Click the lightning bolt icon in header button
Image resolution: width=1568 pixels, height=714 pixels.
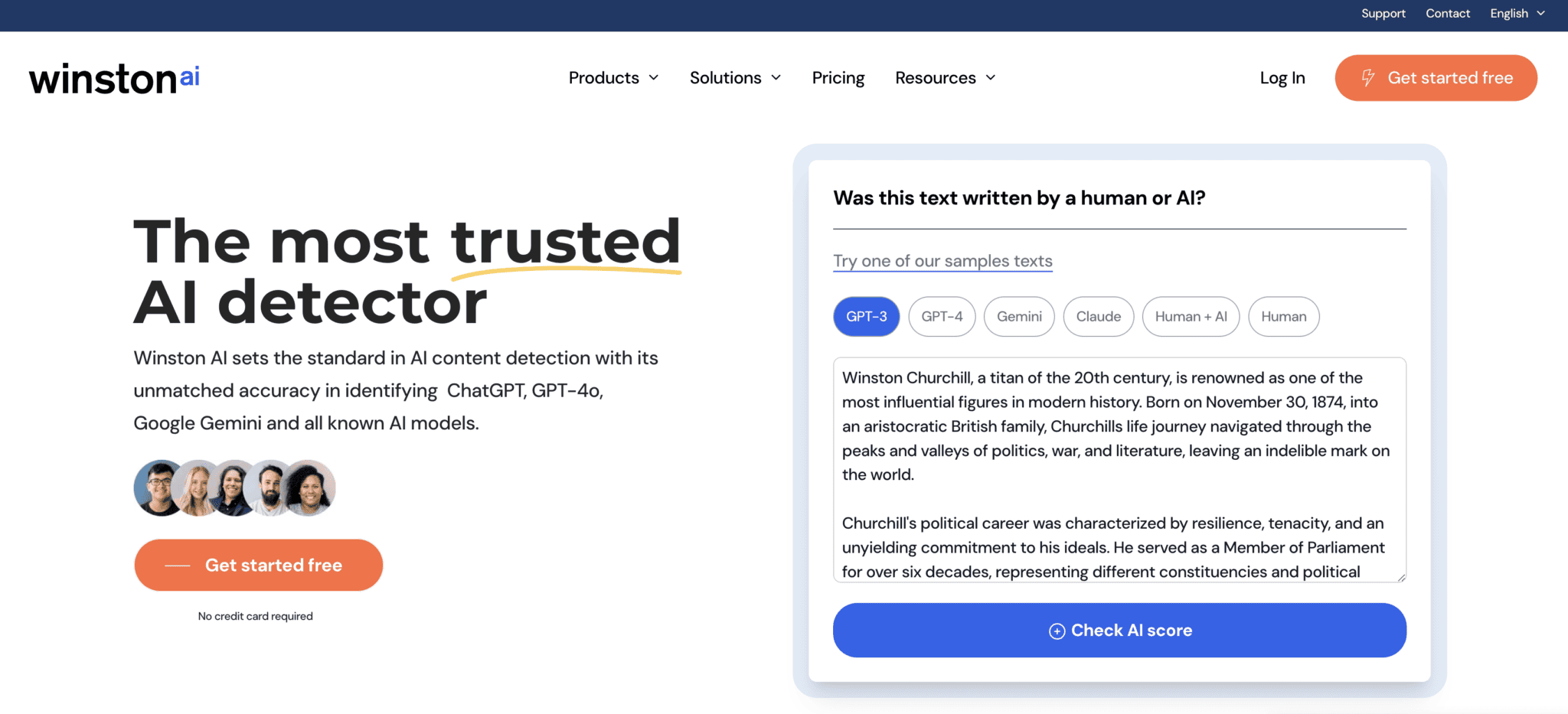(1367, 78)
